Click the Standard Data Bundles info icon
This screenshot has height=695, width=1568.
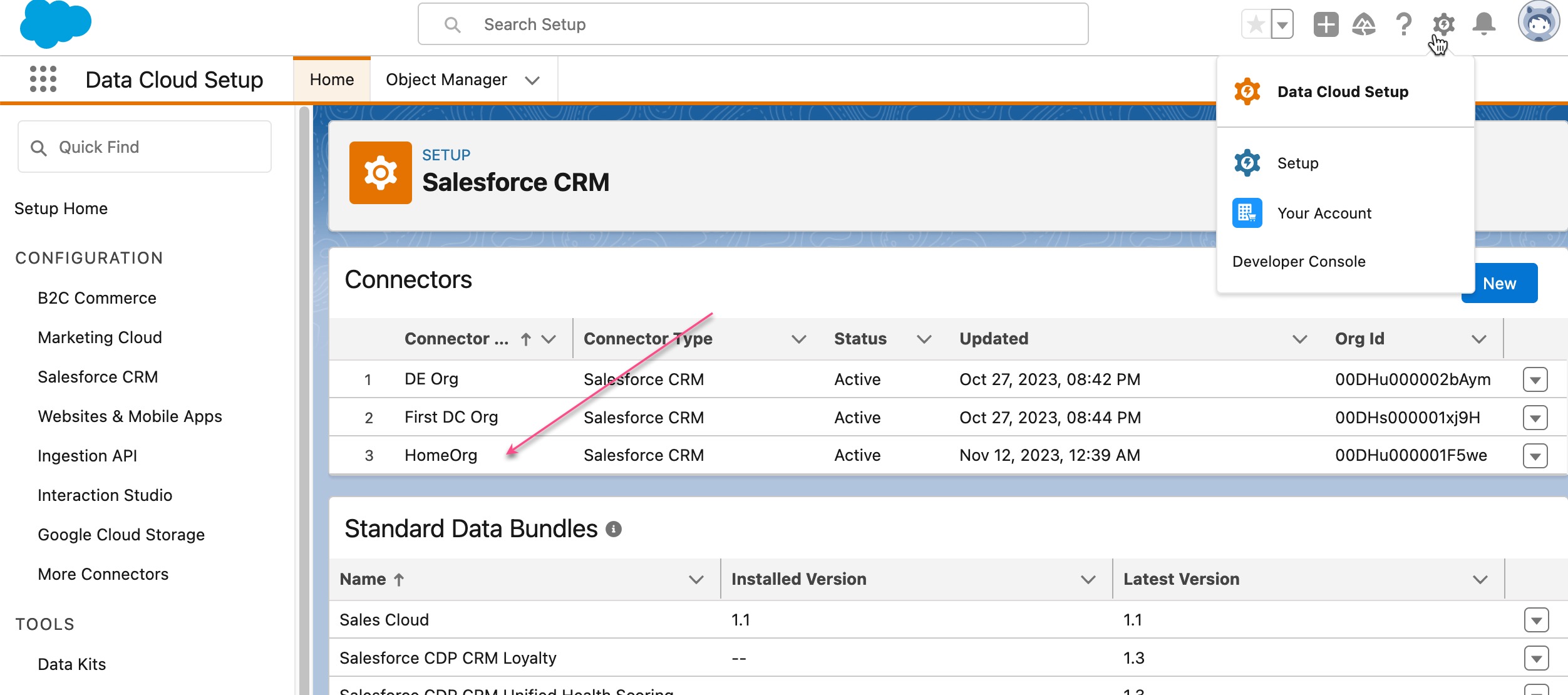(x=613, y=529)
